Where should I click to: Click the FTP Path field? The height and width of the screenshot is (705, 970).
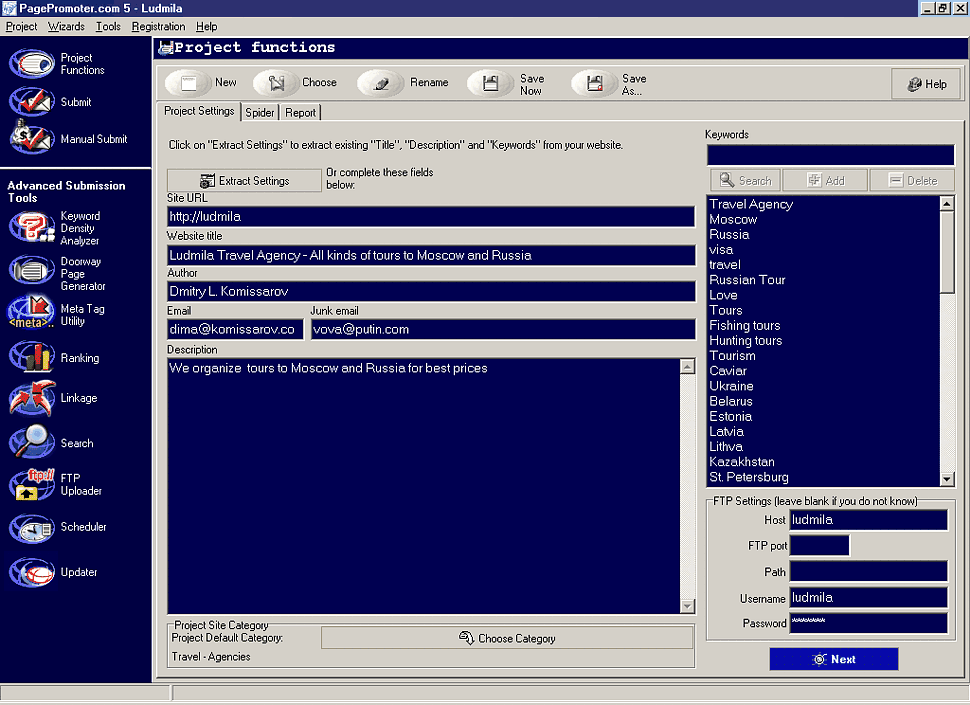pyautogui.click(x=869, y=571)
